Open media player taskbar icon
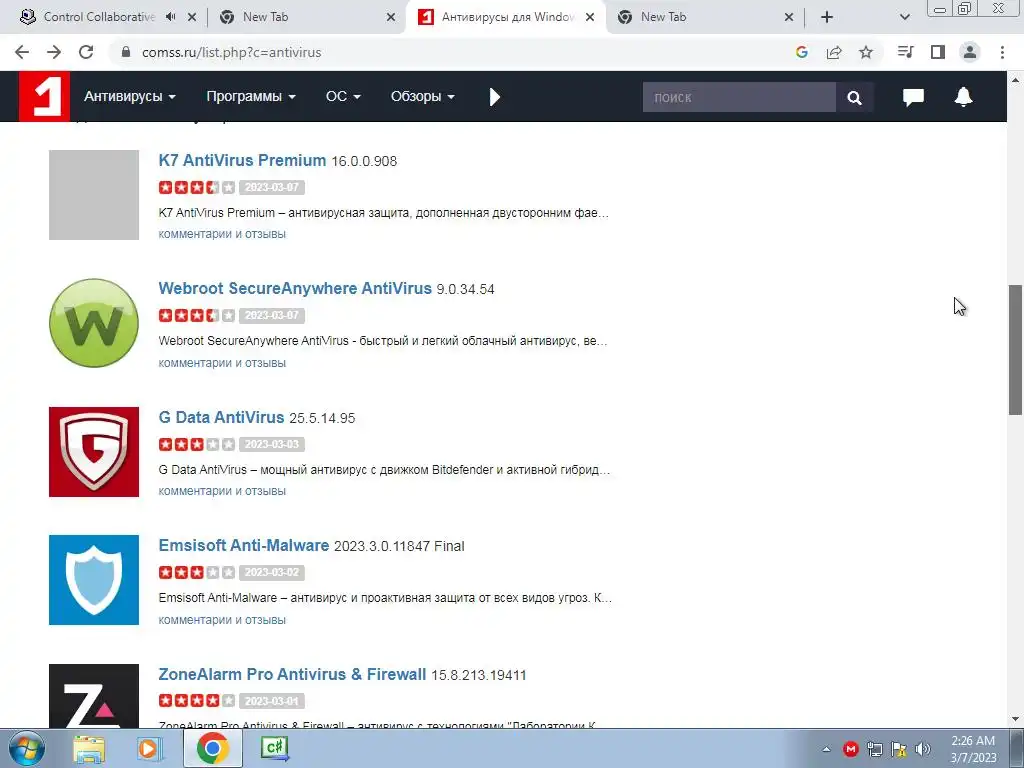Screen dimensions: 1024x768 149,749
